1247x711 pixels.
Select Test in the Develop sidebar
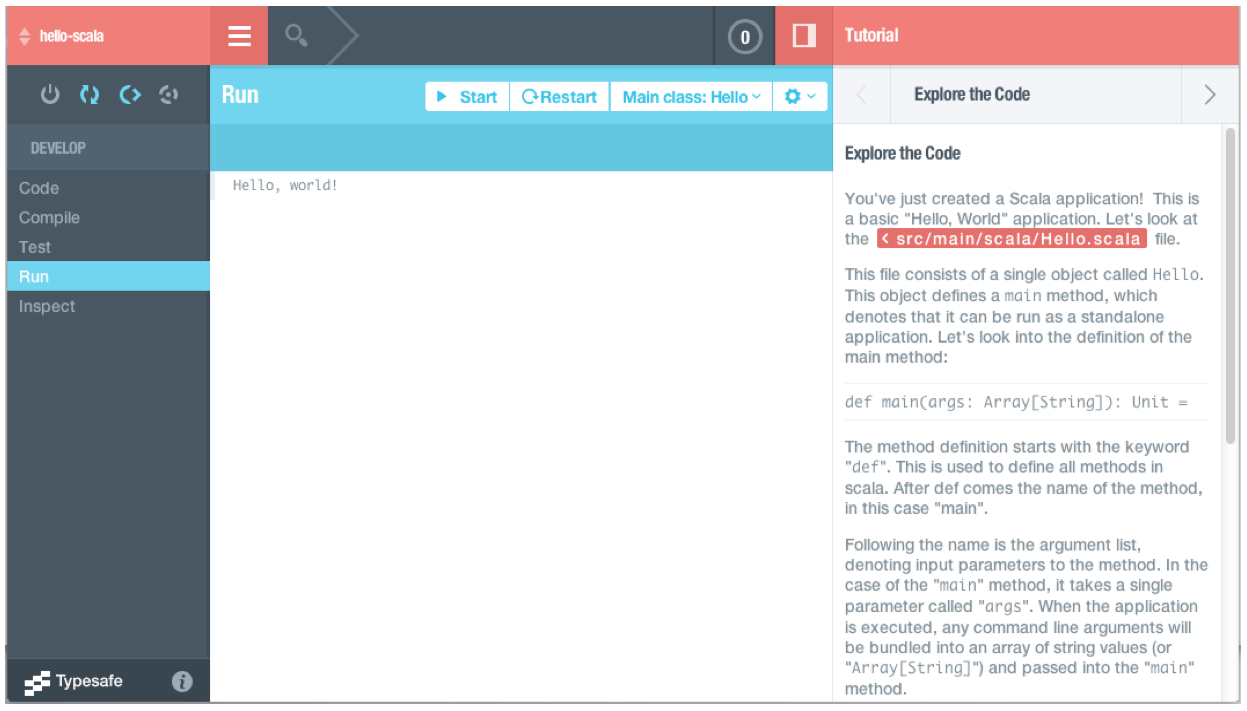108,247
